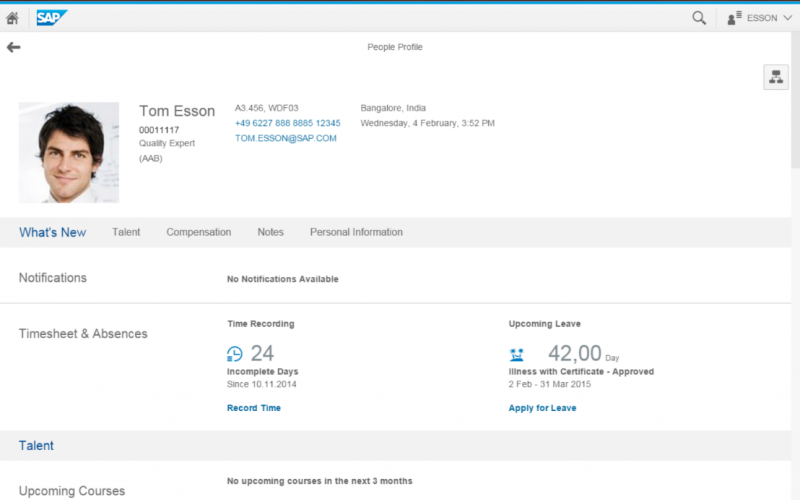Click the Tom Esson name heading

[177, 111]
